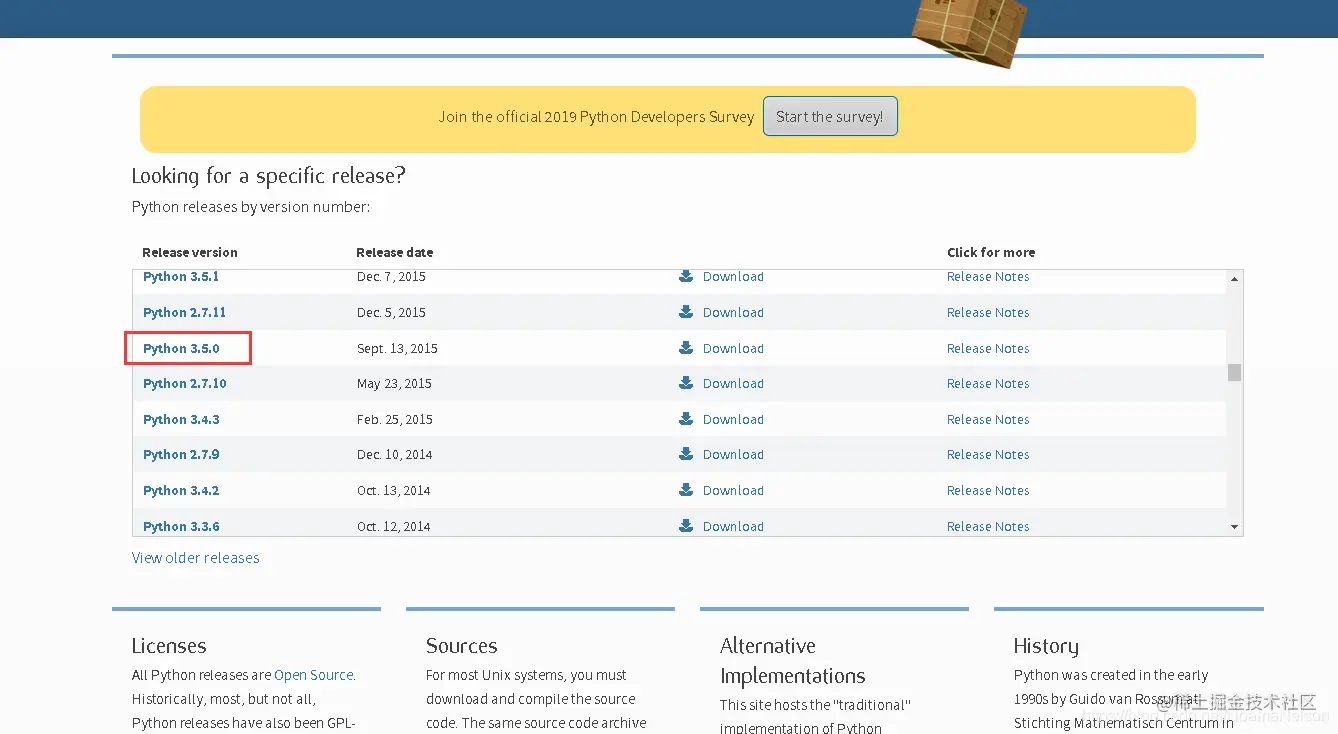Open the Python 3.3.6 release link
This screenshot has width=1338, height=734.
click(181, 526)
